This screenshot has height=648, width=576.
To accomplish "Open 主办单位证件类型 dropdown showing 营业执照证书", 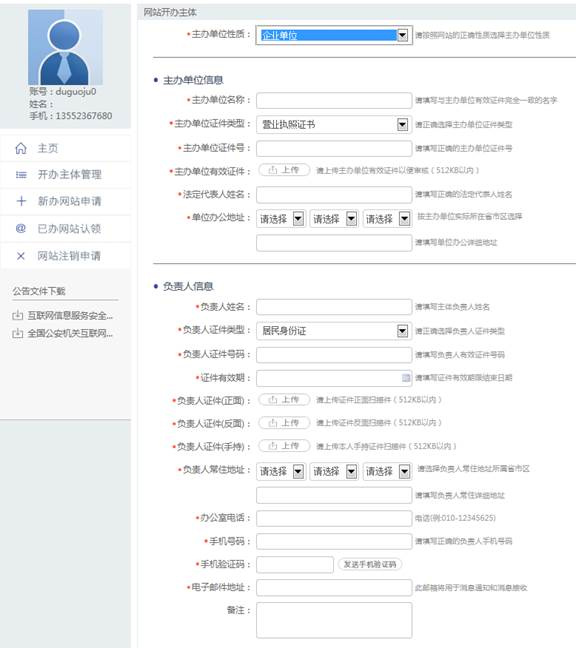I will click(334, 124).
